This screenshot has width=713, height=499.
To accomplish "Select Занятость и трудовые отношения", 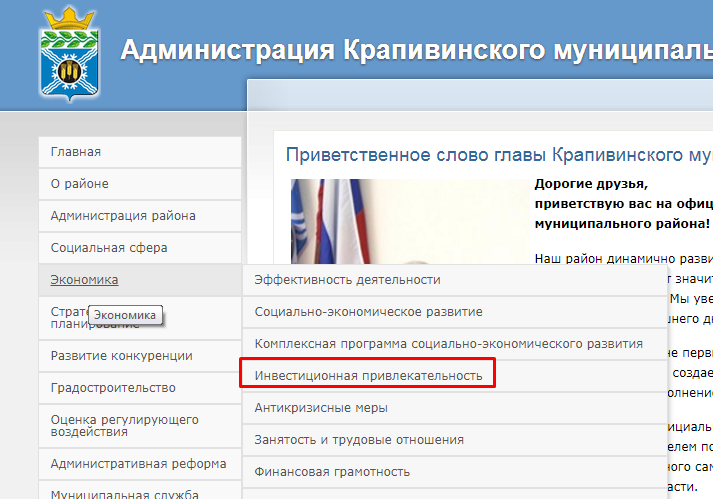I will 455,440.
